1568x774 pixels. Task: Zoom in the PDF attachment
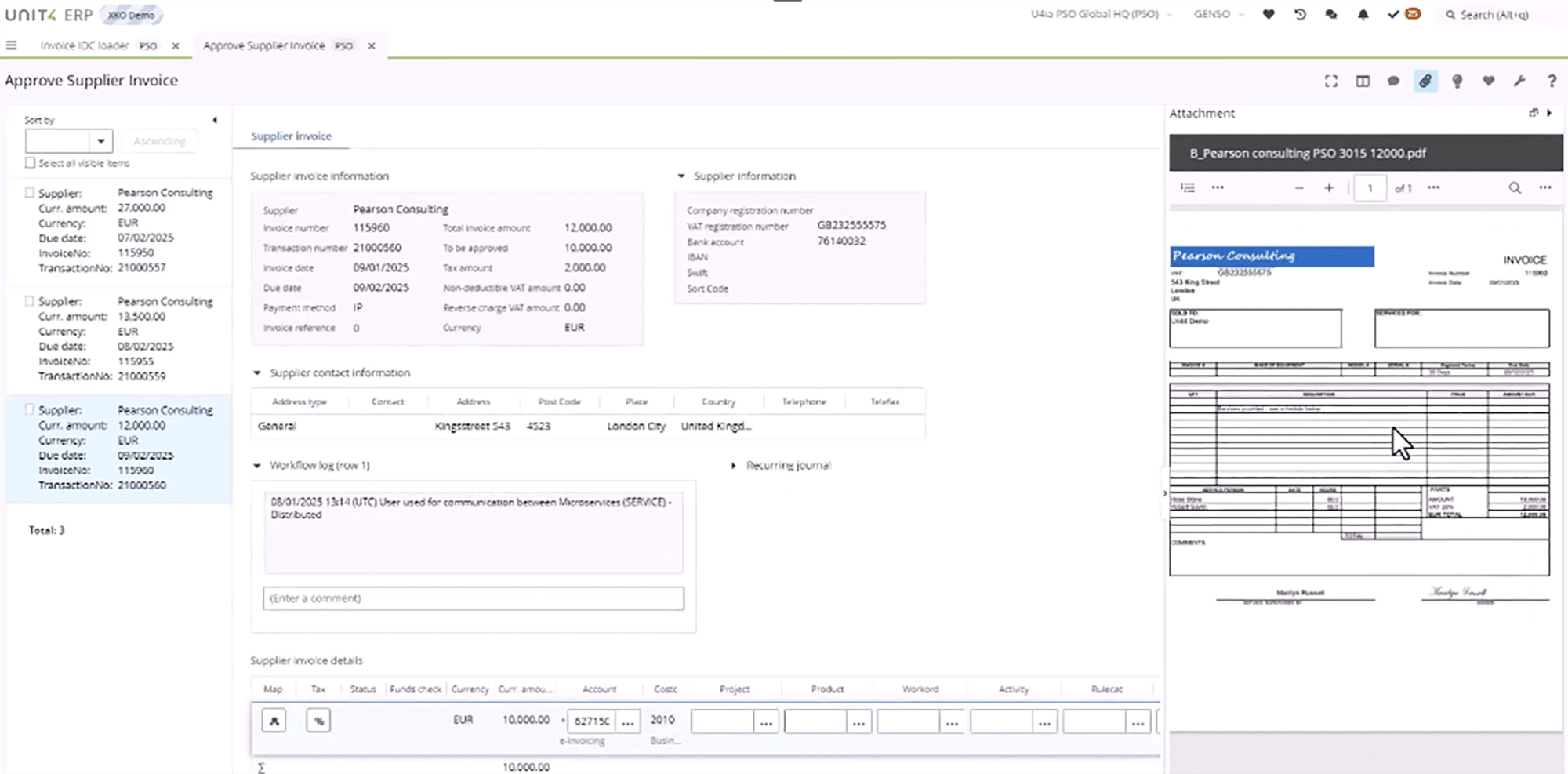pyautogui.click(x=1329, y=187)
